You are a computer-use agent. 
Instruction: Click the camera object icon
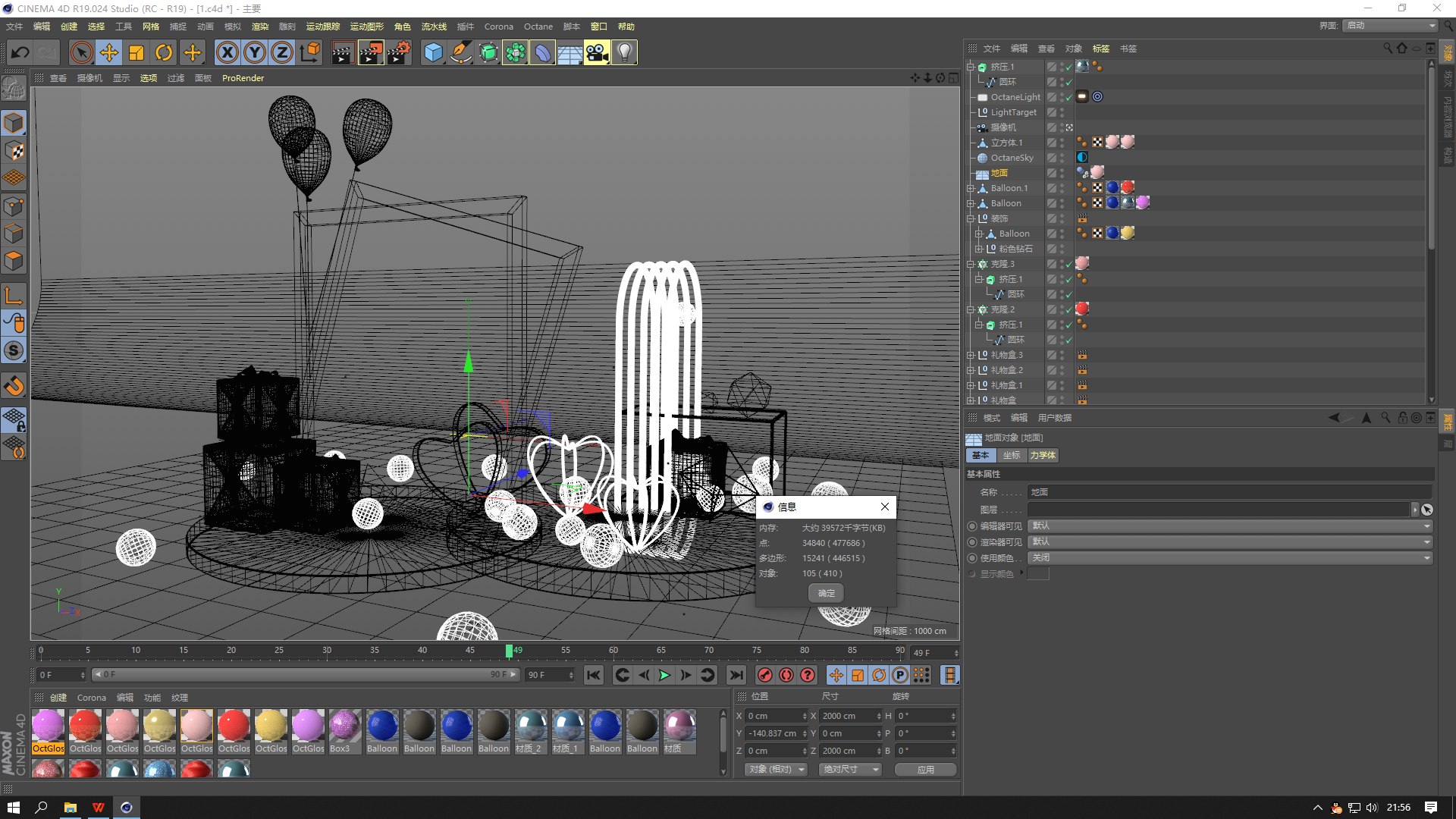point(597,52)
